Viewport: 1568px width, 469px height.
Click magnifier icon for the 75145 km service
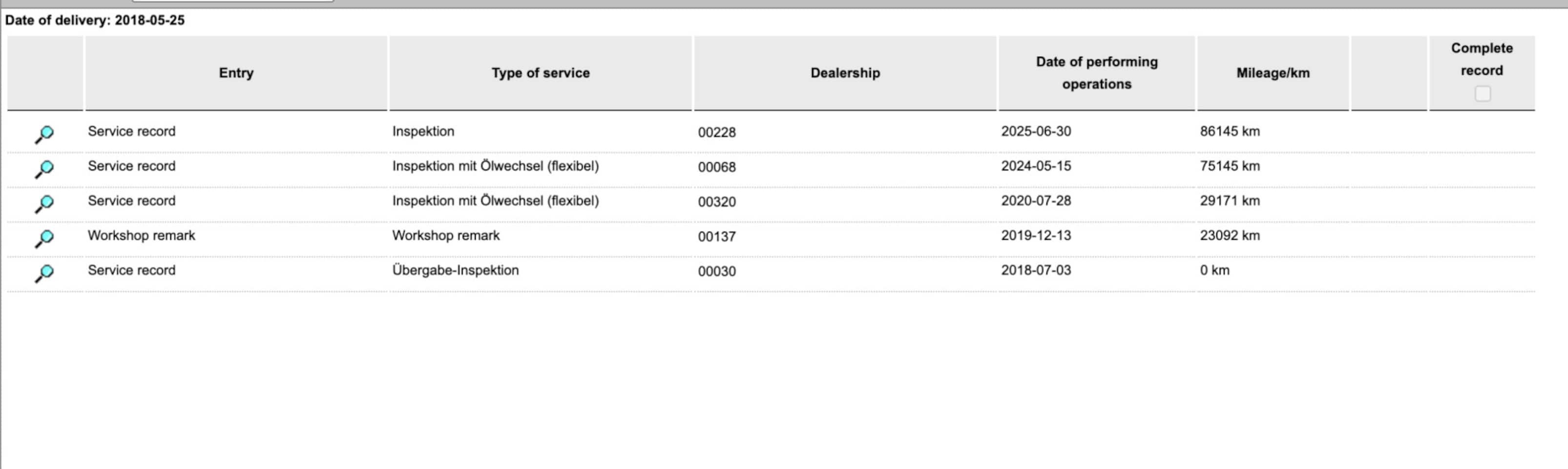pos(44,168)
